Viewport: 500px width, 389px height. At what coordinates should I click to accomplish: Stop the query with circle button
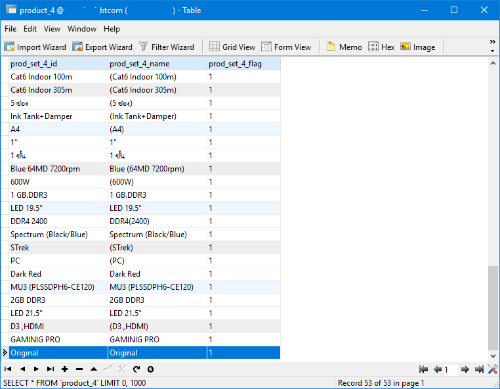[151, 369]
